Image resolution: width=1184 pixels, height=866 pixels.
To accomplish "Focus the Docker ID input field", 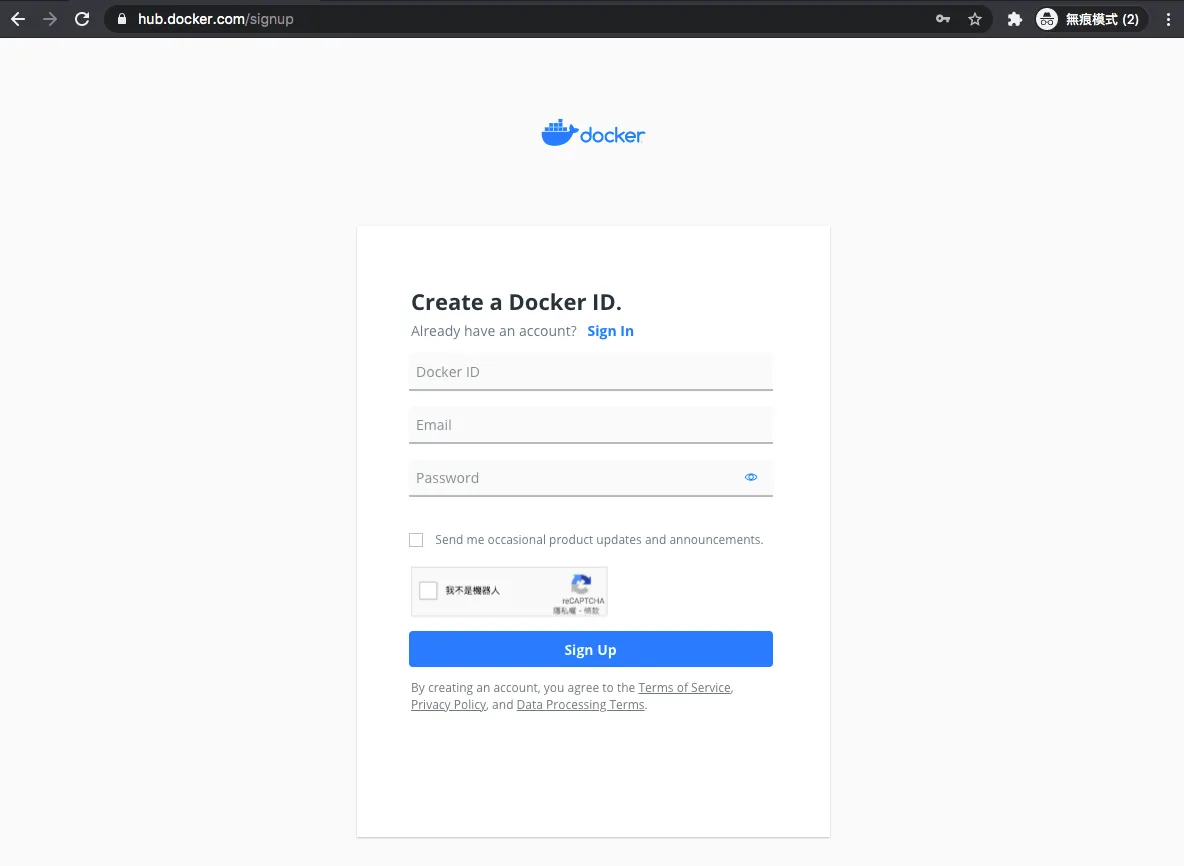I will coord(590,371).
